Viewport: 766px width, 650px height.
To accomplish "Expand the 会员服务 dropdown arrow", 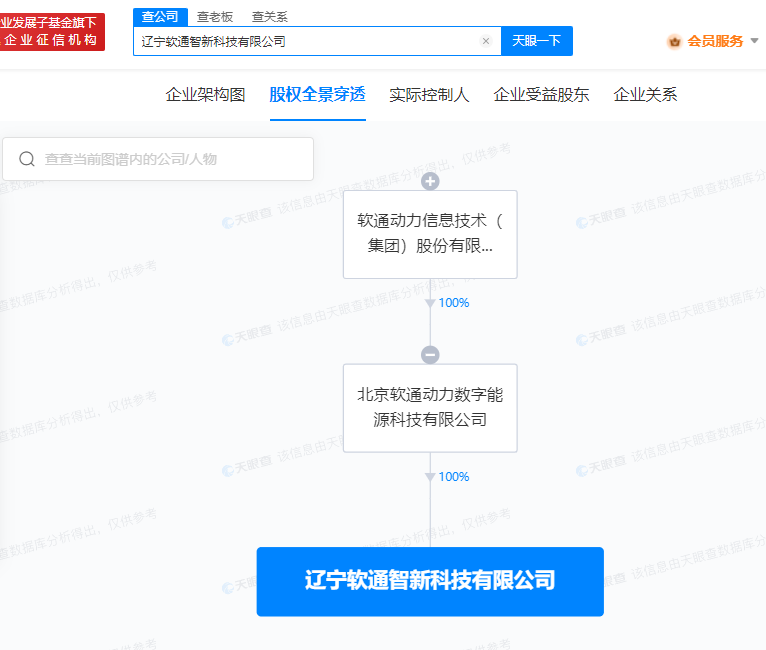I will tap(754, 41).
